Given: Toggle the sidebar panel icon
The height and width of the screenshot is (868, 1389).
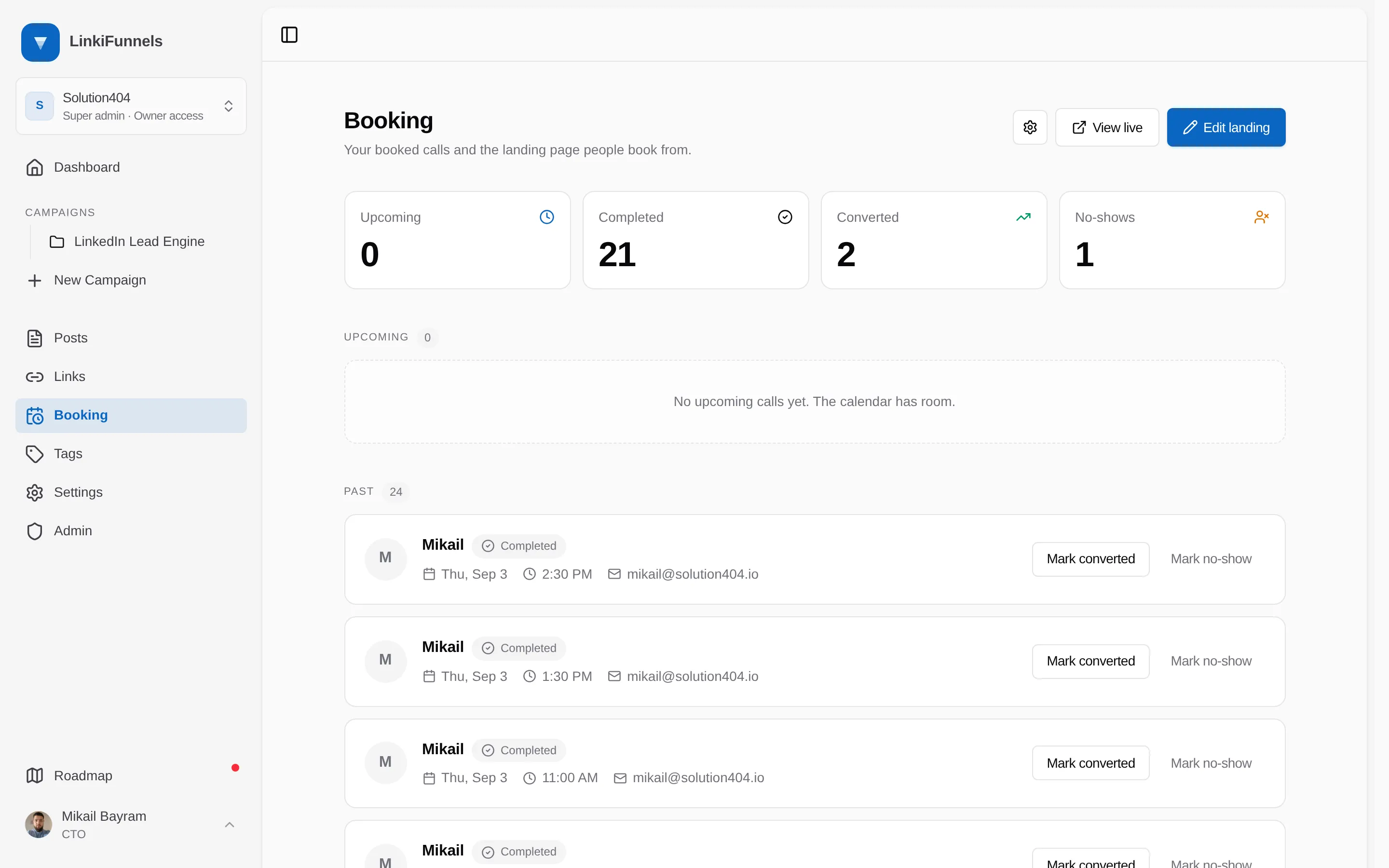Looking at the screenshot, I should coord(289,35).
